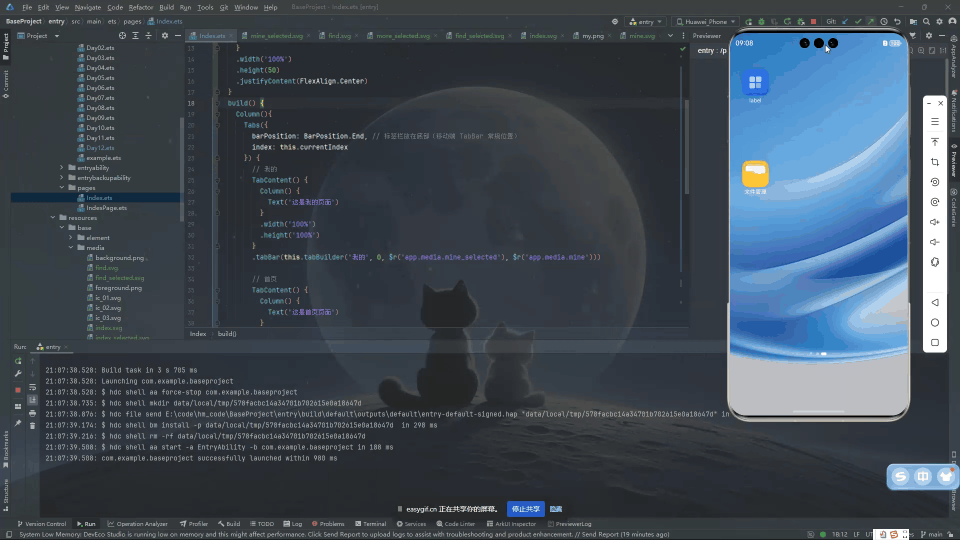Switch to the my.png editor tab

pos(593,36)
